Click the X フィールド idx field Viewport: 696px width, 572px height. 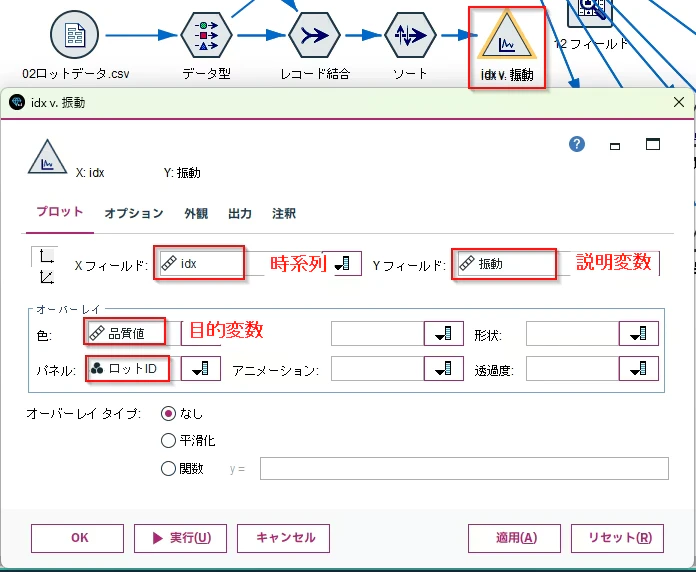pos(199,263)
